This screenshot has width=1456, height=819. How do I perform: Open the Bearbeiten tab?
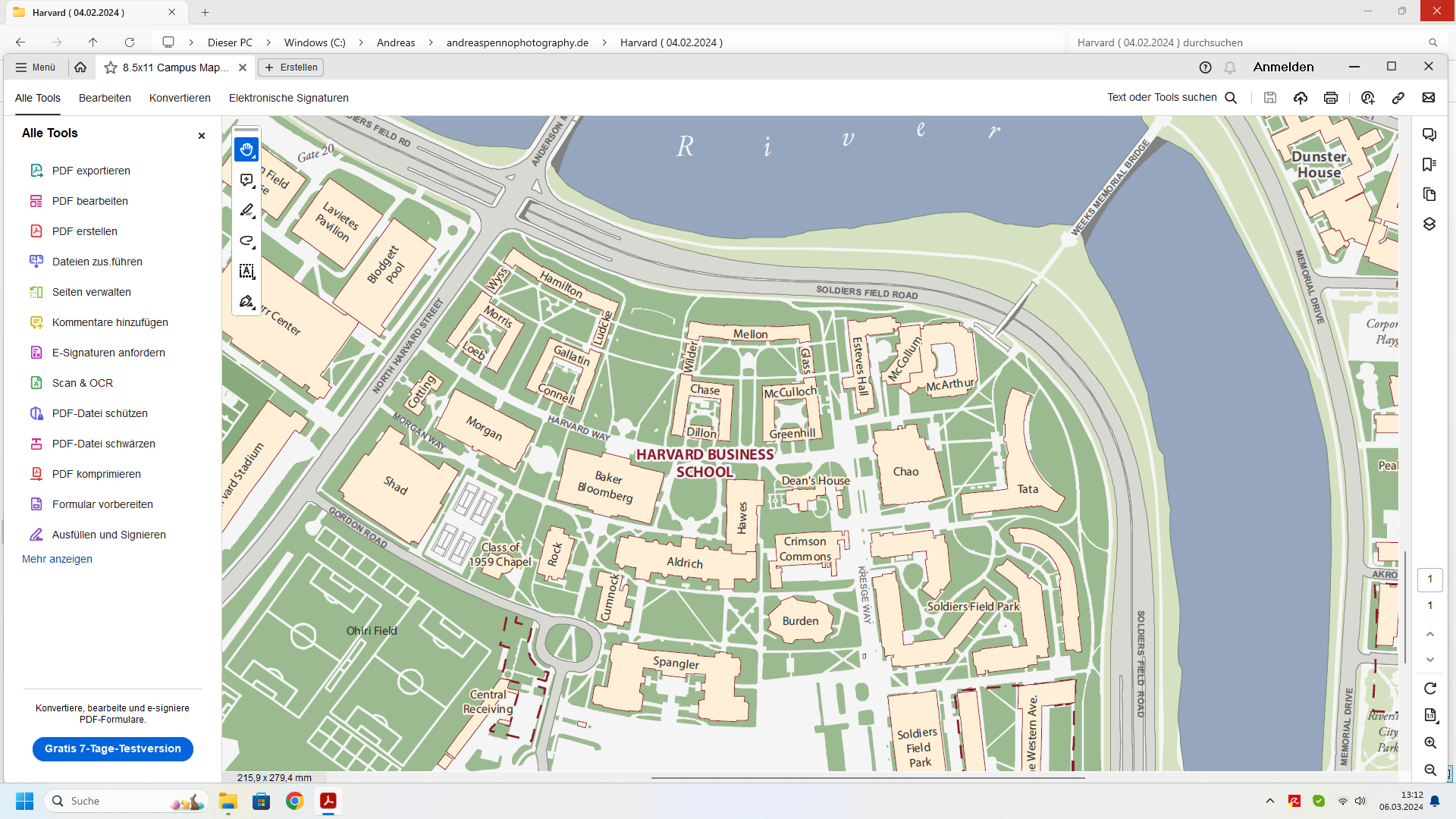click(x=105, y=98)
